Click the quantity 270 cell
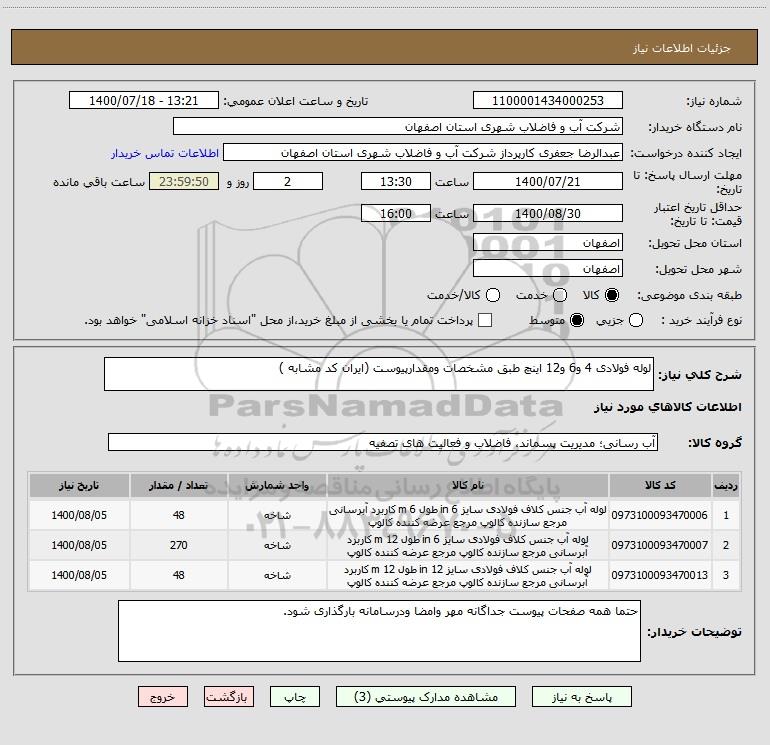The width and height of the screenshot is (770, 745). [178, 545]
